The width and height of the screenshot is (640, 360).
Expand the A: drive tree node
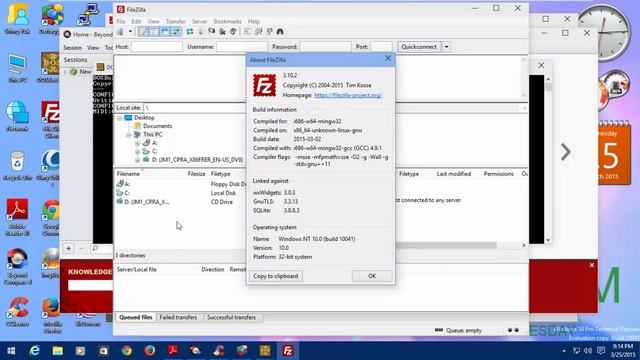click(137, 143)
